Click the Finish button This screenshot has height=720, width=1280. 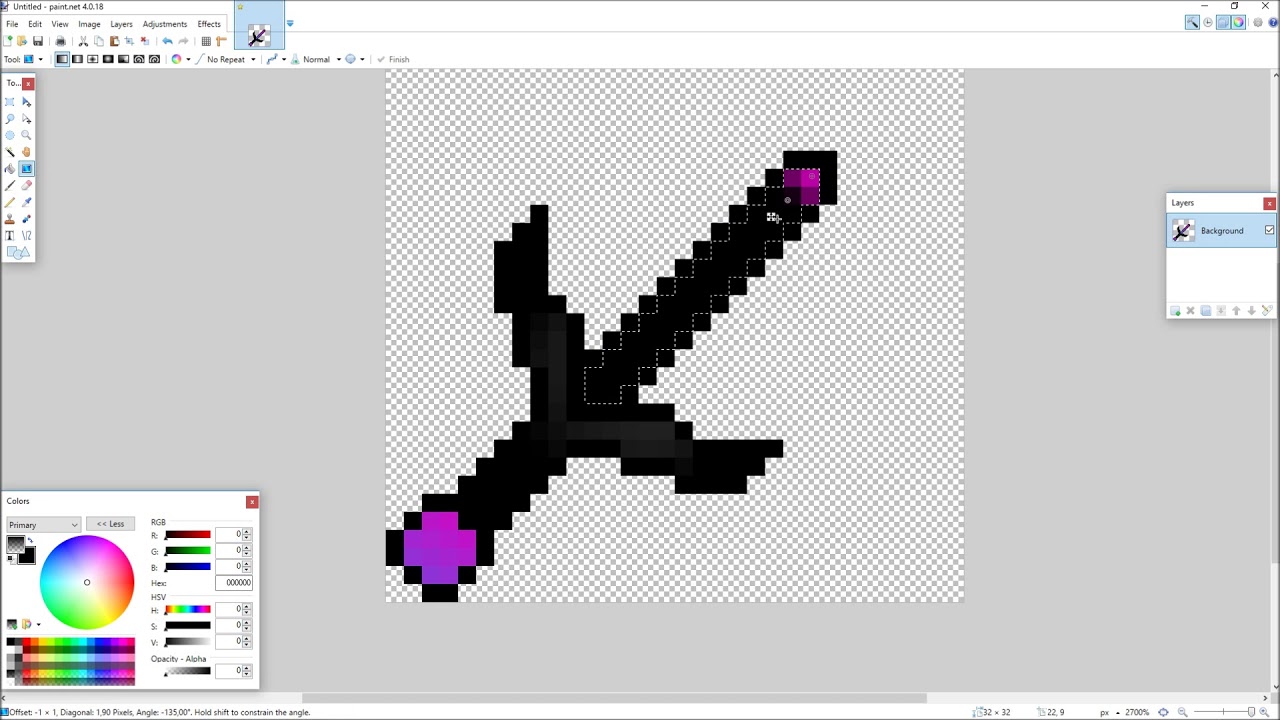pos(392,59)
